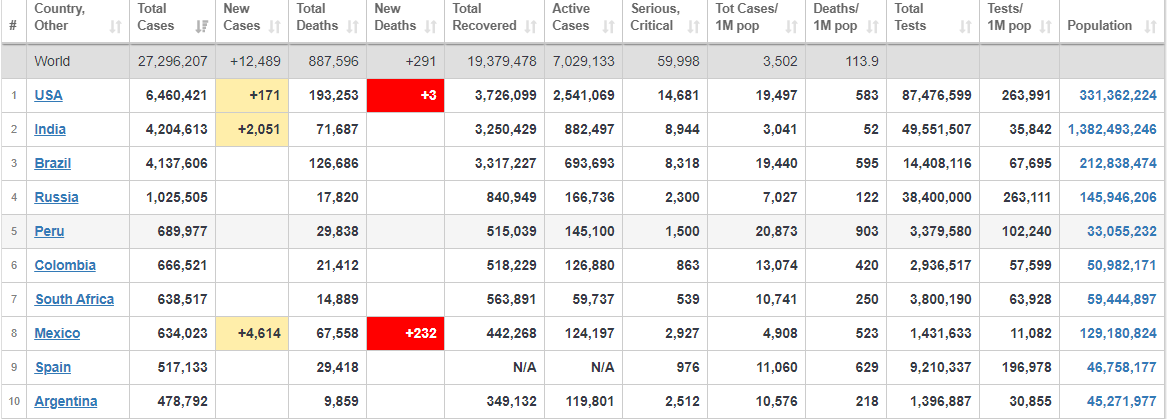
Task: Open the Peru country link
Action: [49, 231]
